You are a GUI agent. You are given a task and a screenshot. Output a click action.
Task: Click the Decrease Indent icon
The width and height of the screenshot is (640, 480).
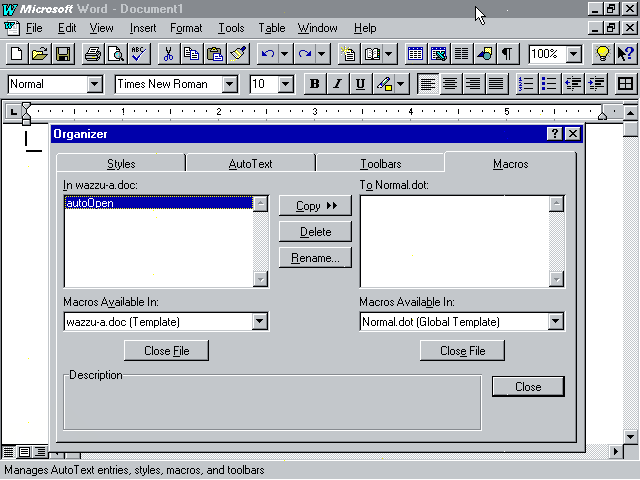click(x=573, y=84)
